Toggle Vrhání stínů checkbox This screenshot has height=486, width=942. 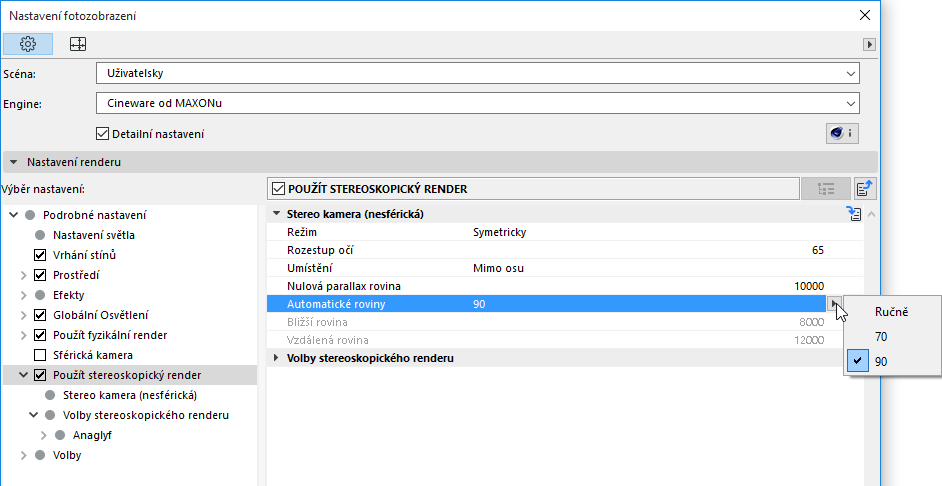pyautogui.click(x=40, y=255)
